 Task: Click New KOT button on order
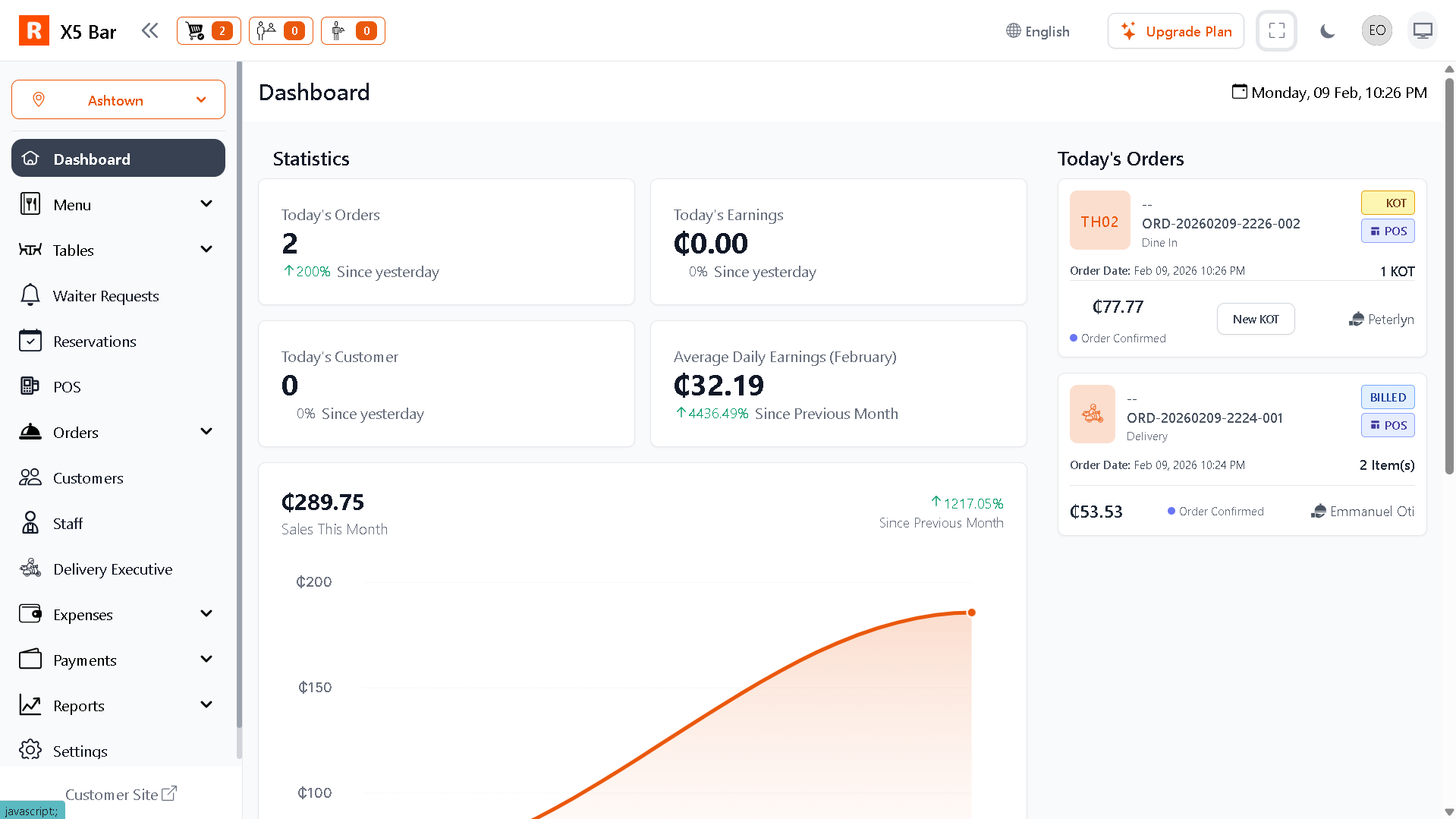tap(1255, 320)
